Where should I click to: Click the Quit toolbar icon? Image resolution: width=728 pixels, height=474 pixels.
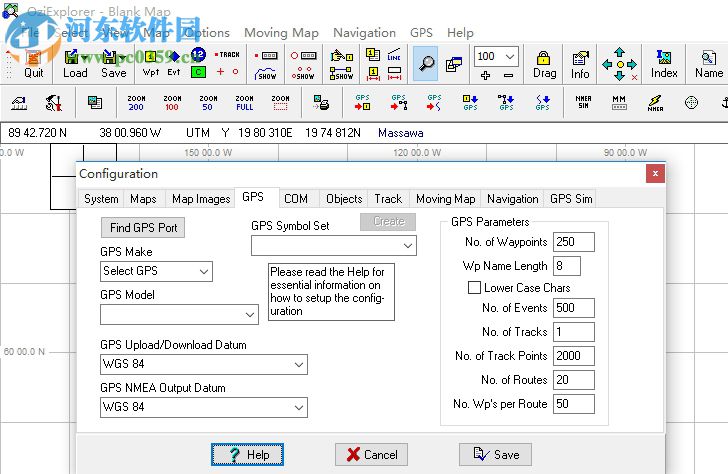tap(33, 64)
